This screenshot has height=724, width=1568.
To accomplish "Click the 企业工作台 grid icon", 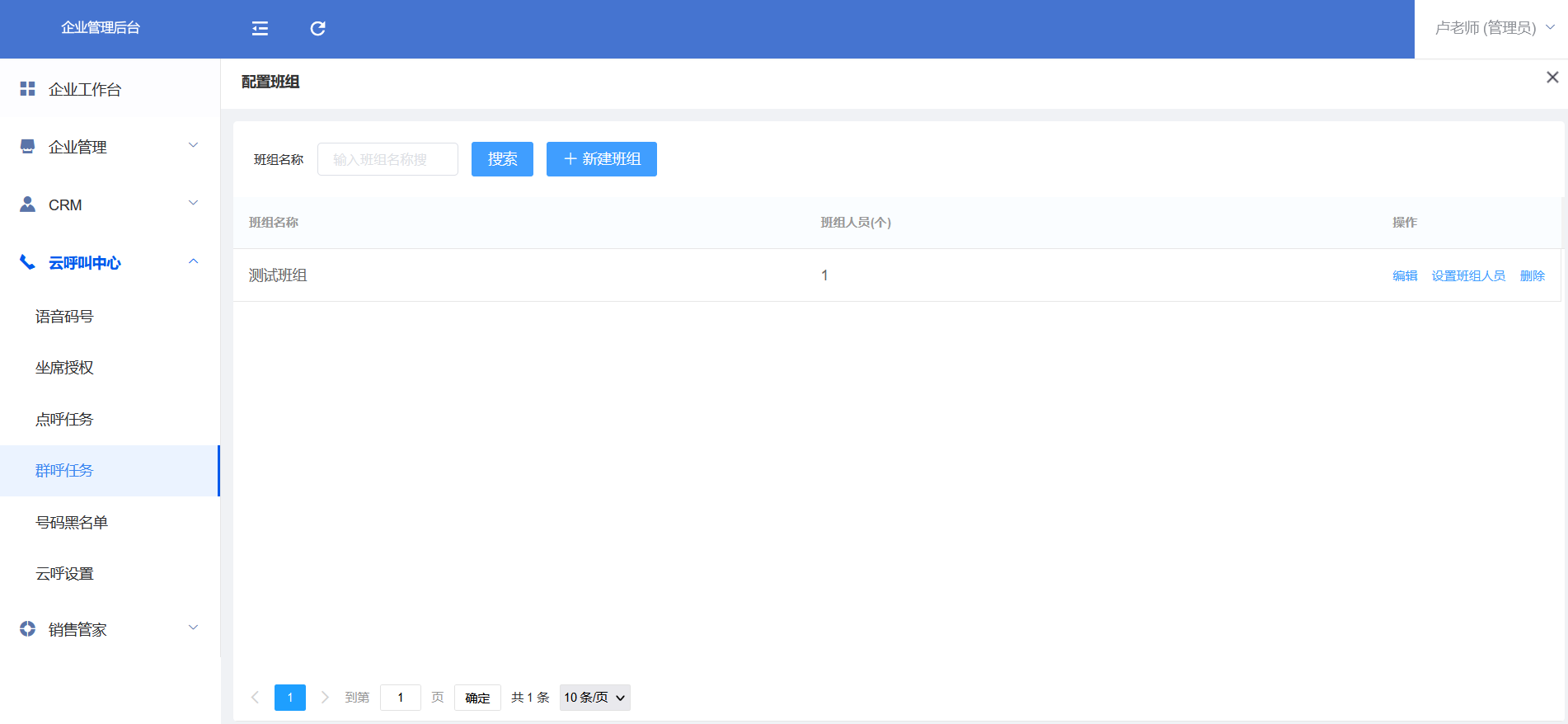I will click(27, 88).
